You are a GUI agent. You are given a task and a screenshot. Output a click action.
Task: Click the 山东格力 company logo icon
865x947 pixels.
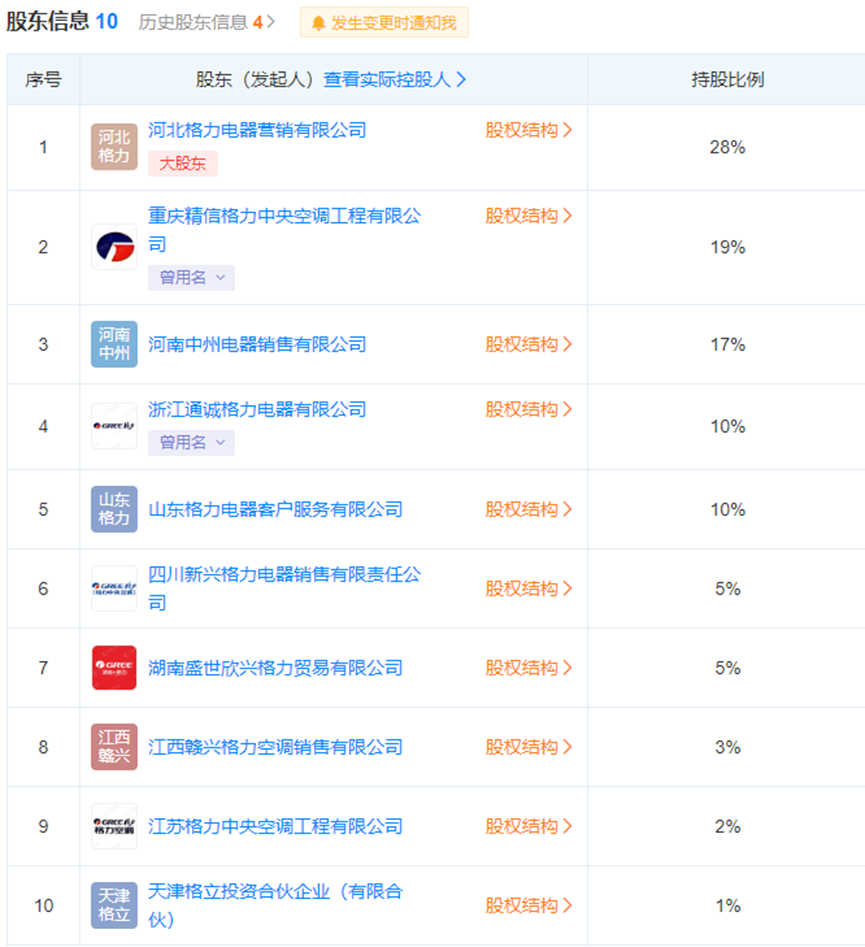tap(114, 509)
